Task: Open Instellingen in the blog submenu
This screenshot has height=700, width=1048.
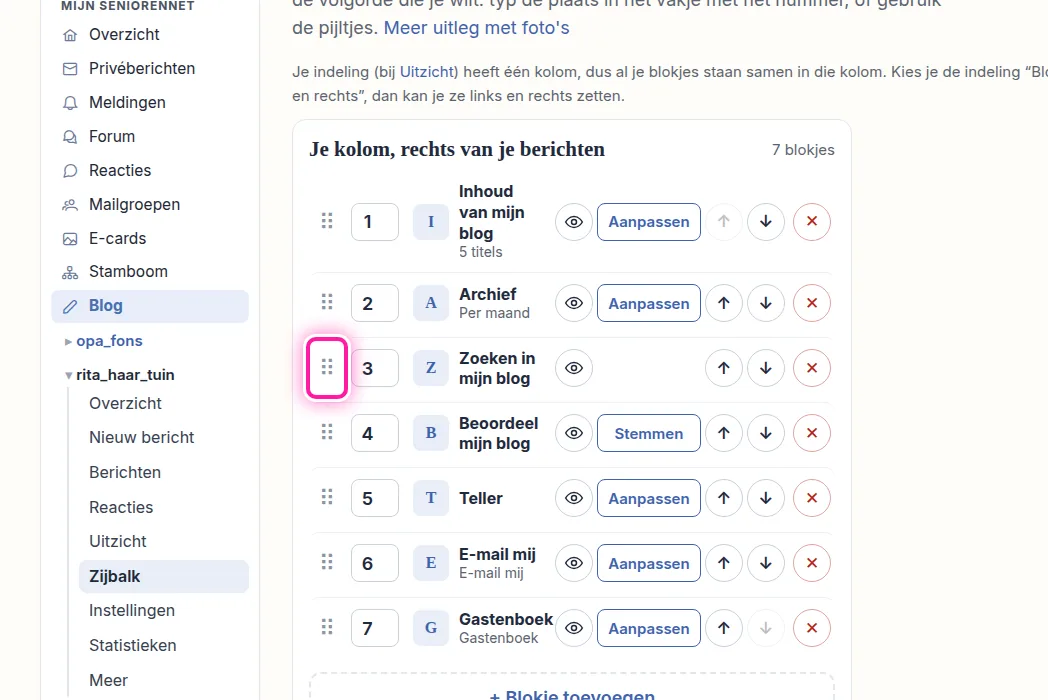Action: click(164, 610)
